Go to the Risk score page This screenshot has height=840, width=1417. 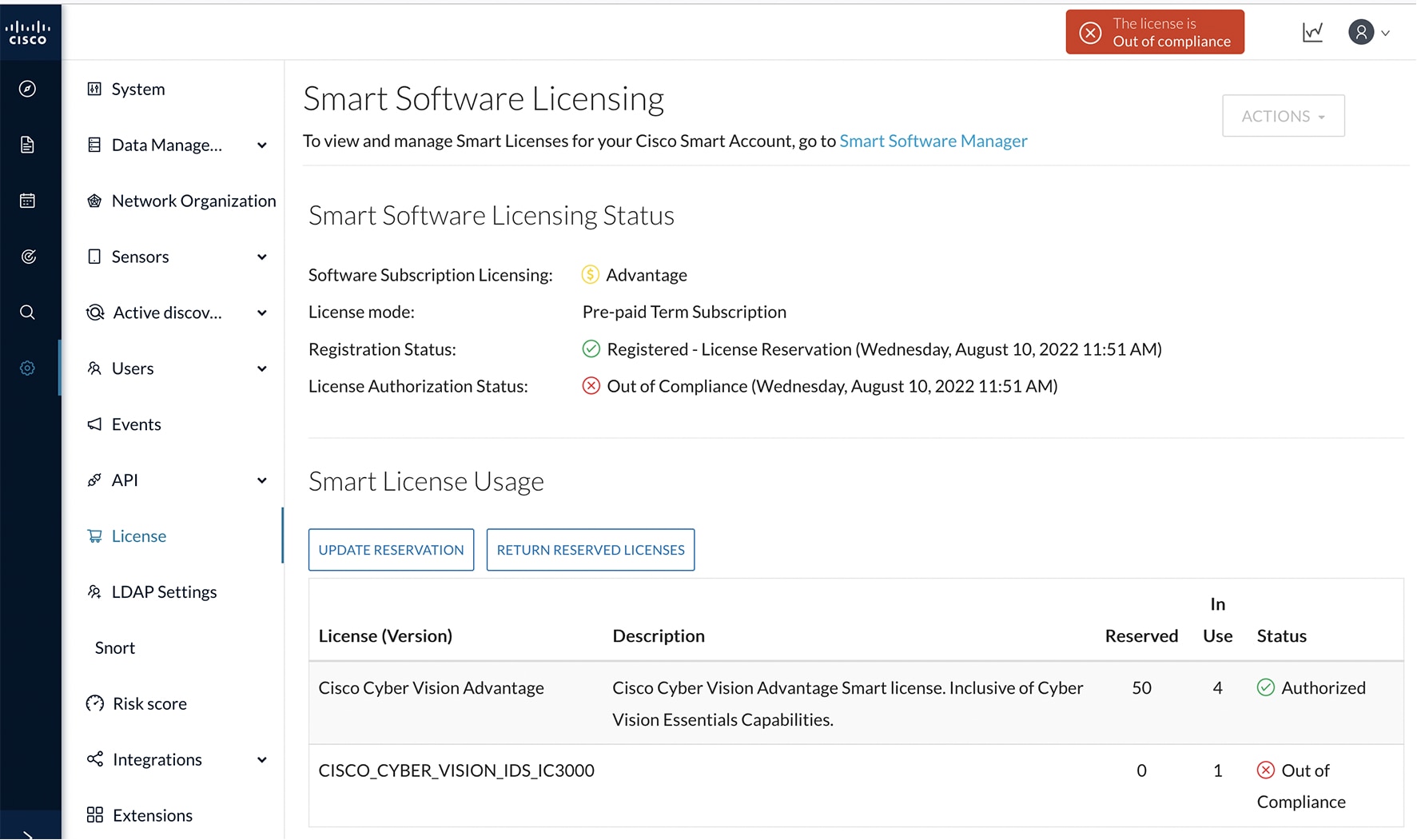click(149, 703)
